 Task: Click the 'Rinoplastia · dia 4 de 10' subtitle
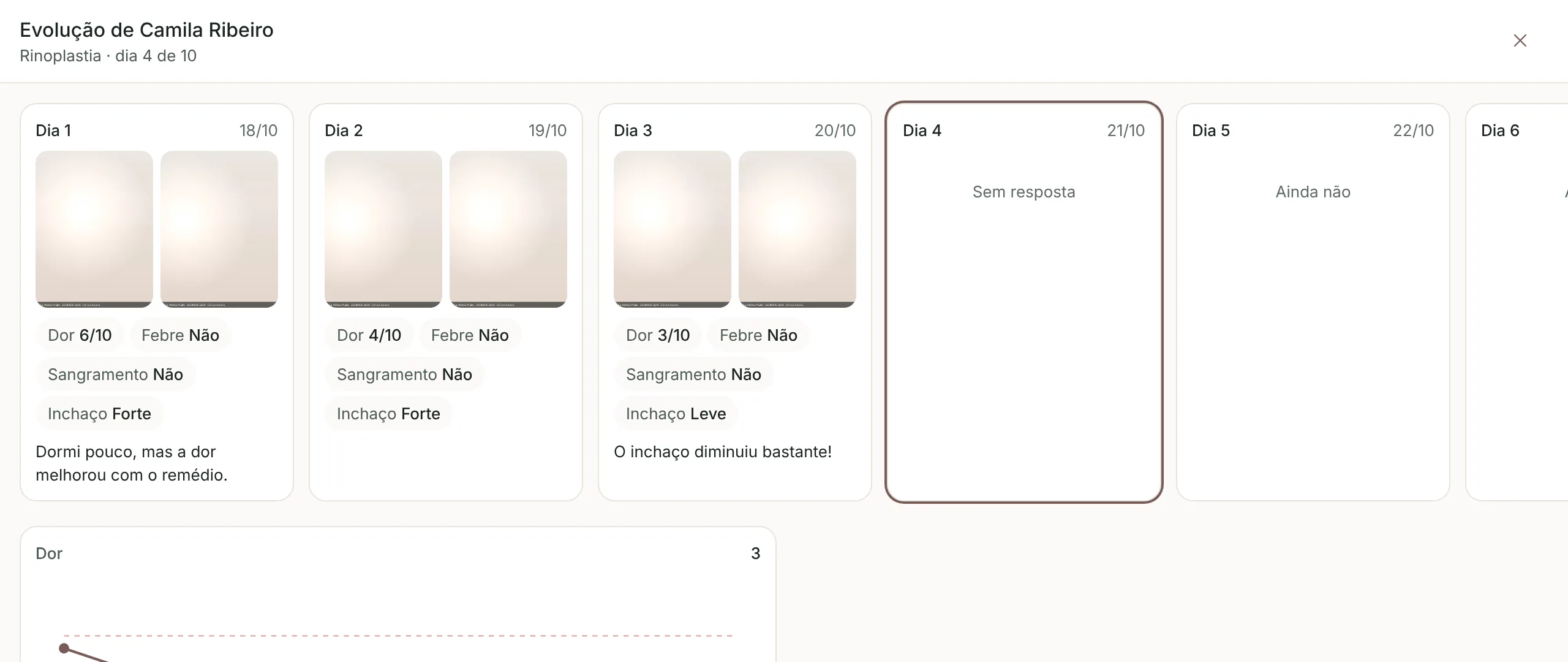[108, 56]
